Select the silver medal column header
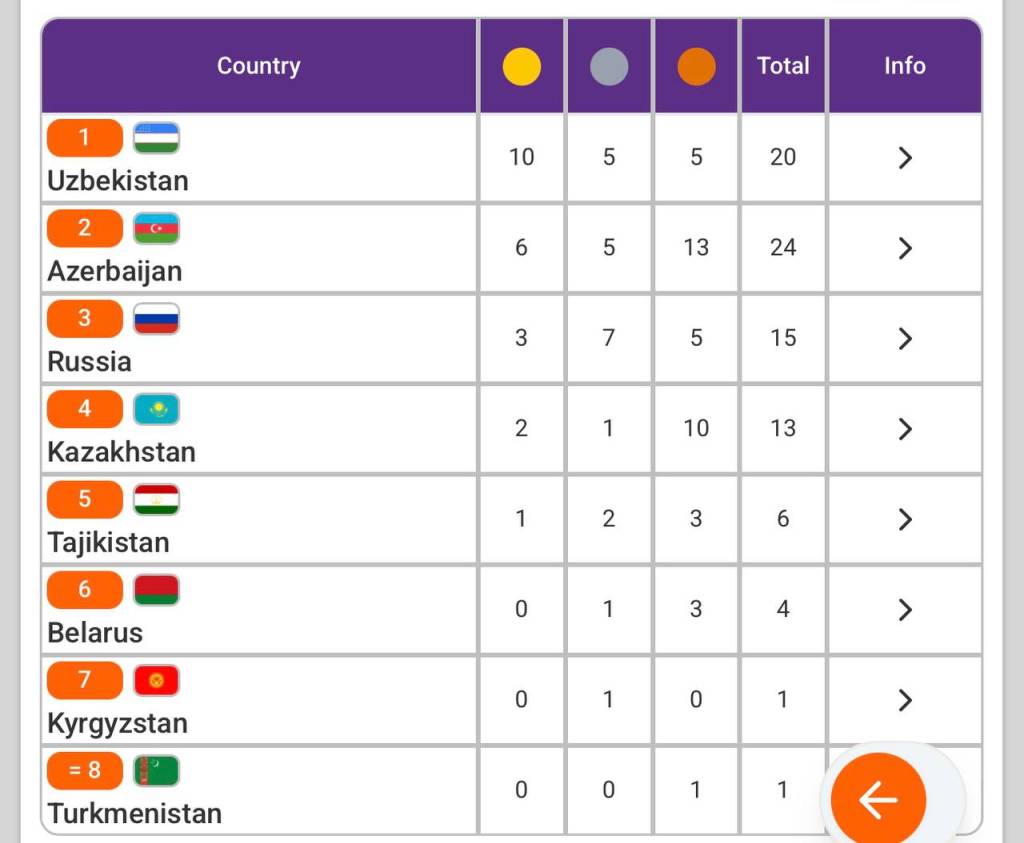This screenshot has width=1024, height=843. click(x=609, y=67)
